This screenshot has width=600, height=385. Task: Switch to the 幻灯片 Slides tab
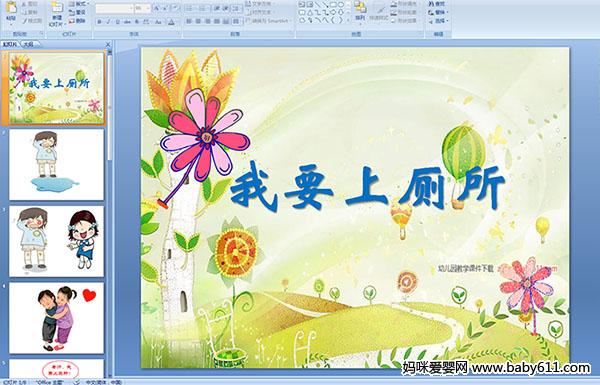tap(10, 44)
